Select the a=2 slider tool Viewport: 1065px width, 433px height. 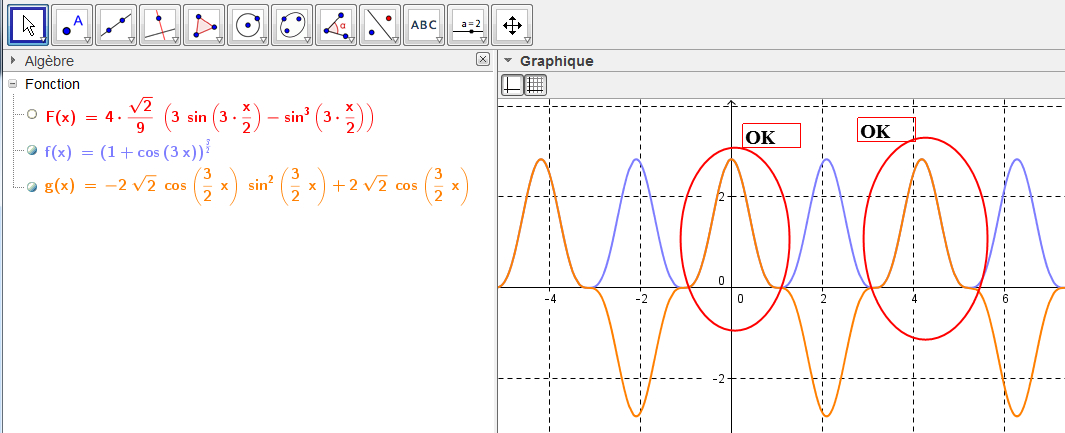pyautogui.click(x=468, y=25)
